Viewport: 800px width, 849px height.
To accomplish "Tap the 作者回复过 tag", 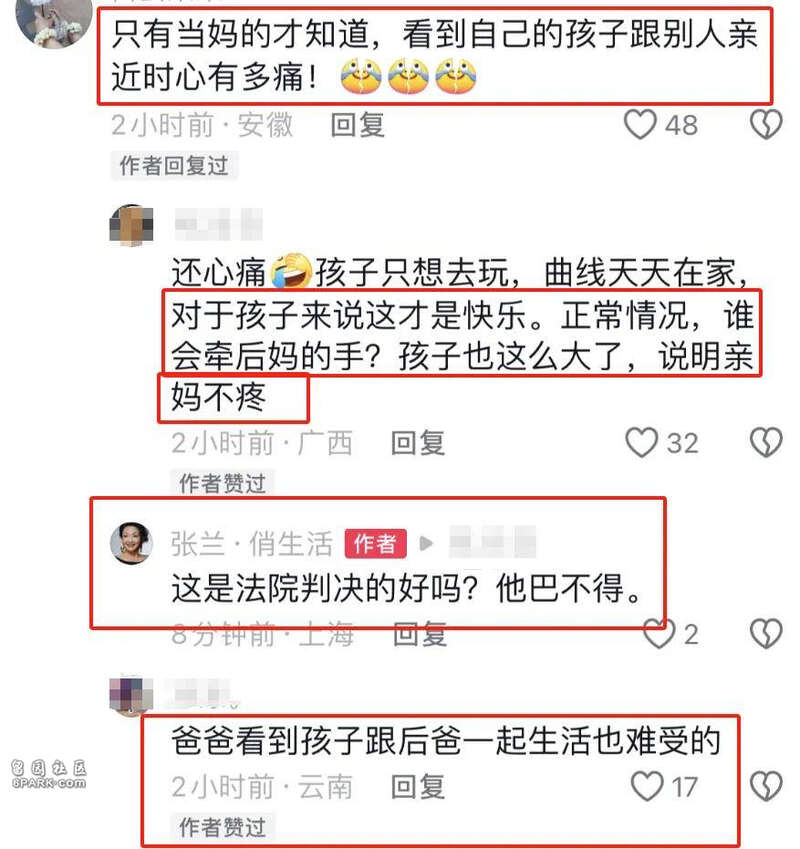I will tap(174, 166).
